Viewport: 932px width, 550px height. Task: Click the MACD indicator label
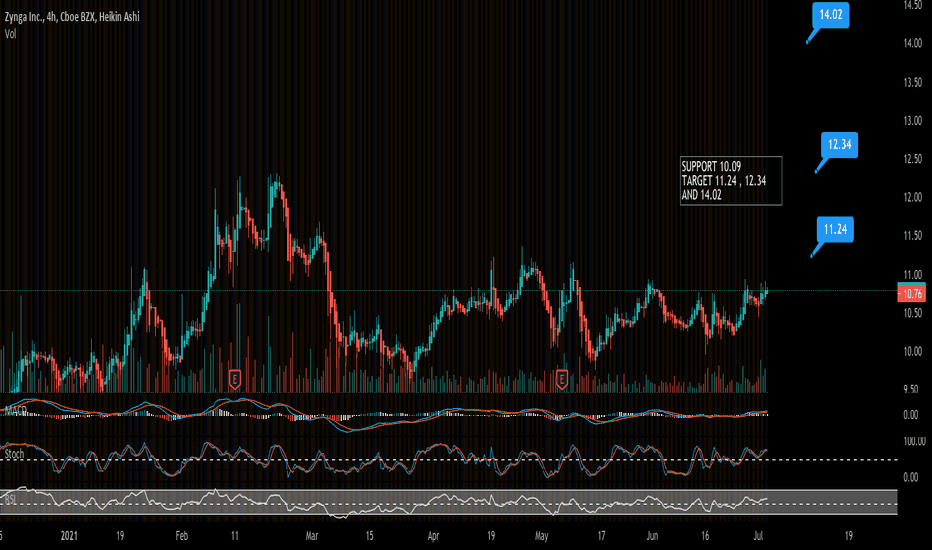tap(15, 410)
